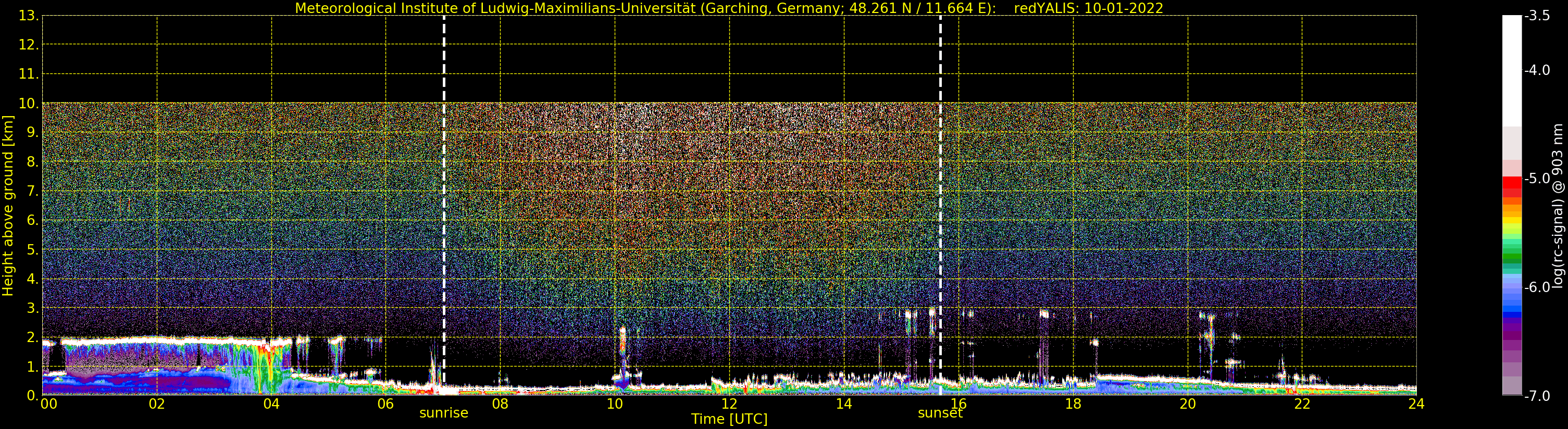Click the 'sunset' label under the time axis

pyautogui.click(x=940, y=413)
